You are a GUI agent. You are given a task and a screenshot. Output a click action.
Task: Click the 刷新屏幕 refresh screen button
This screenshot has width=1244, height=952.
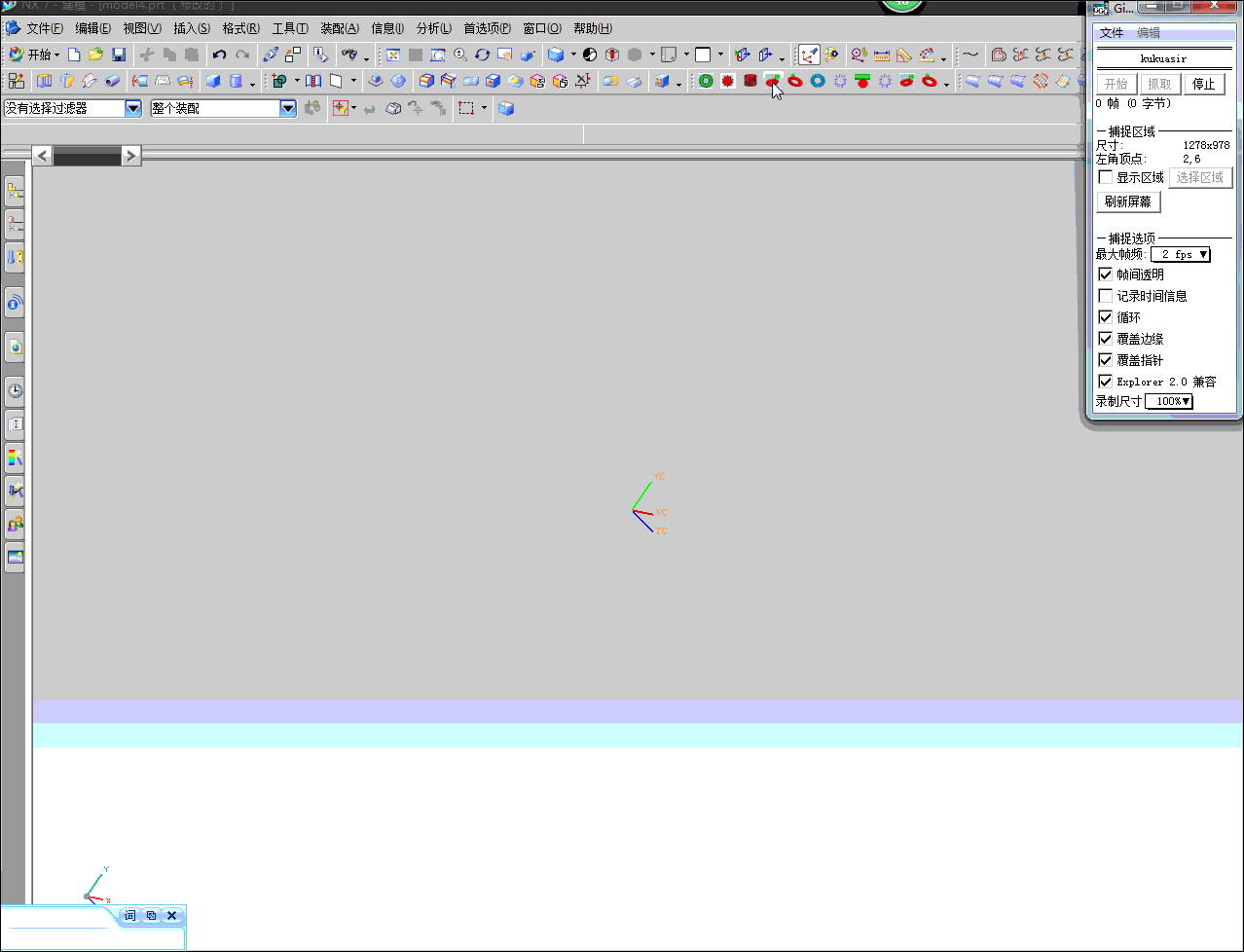pos(1128,201)
